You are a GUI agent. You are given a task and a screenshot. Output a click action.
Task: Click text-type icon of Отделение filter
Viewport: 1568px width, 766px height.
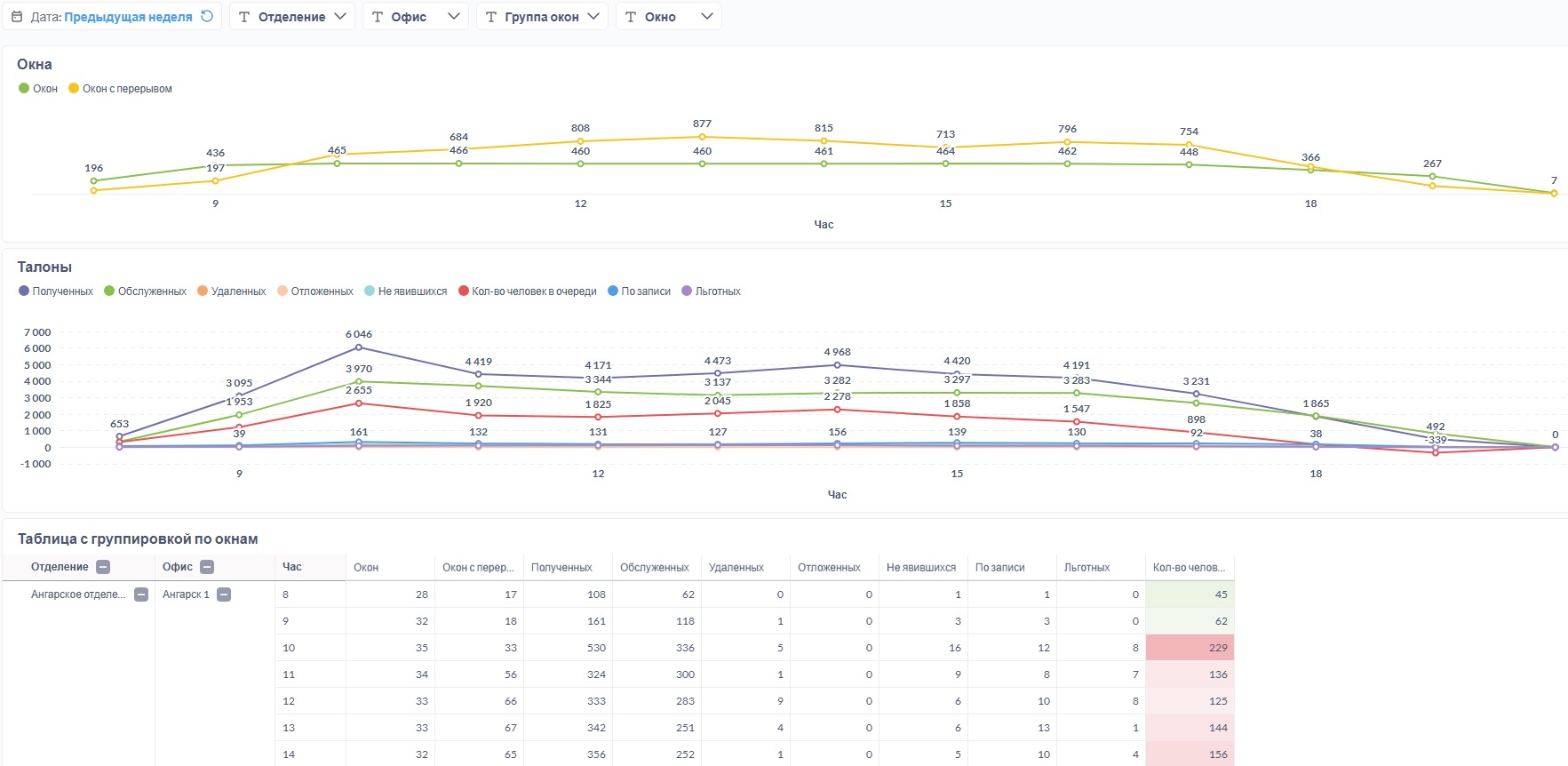243,17
